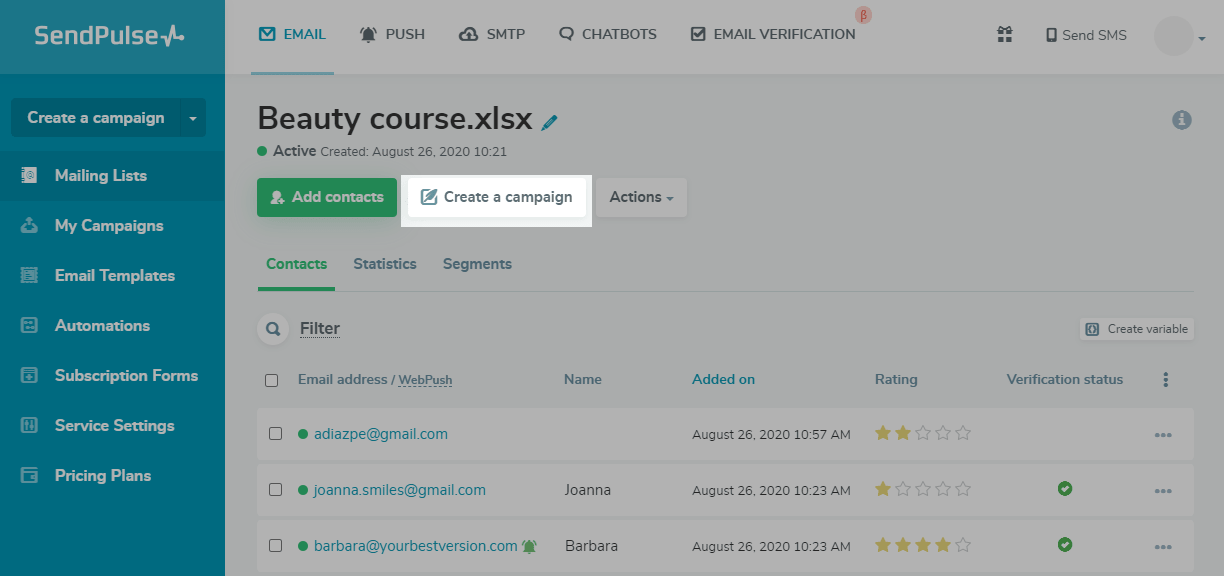Click the verified checkmark in Joanna's row

click(1065, 489)
